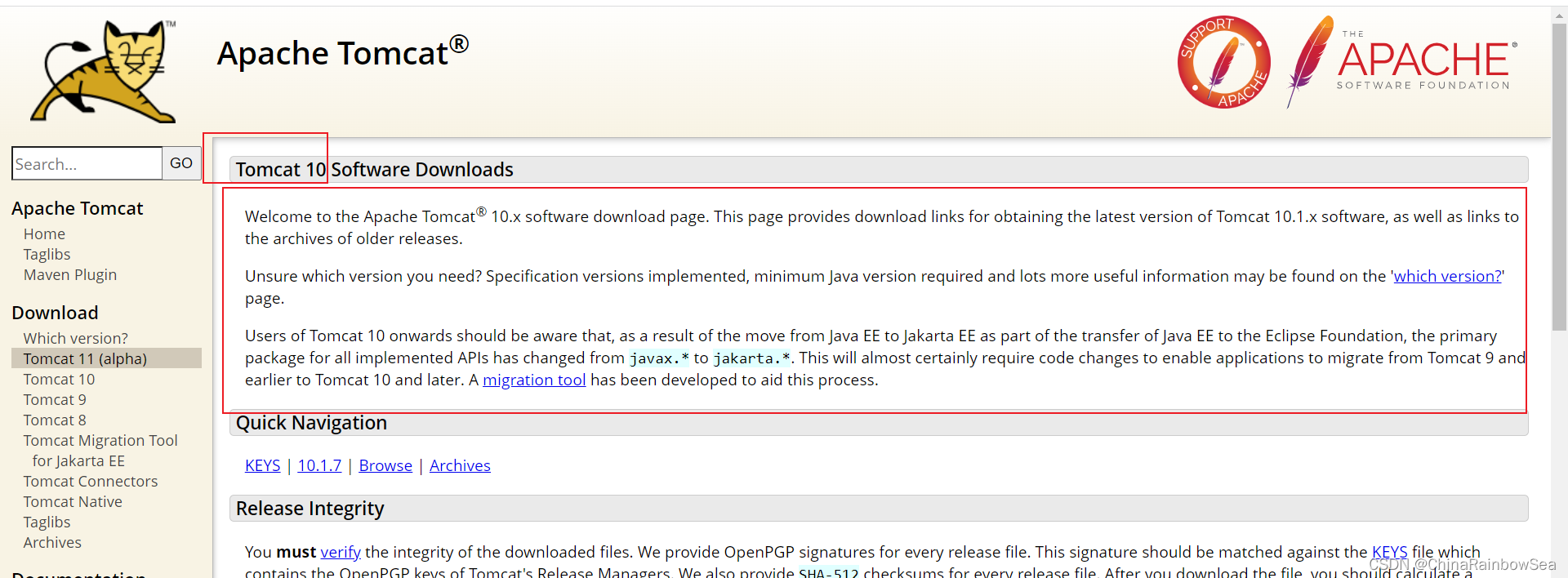Click the Download sidebar heading

click(x=55, y=313)
